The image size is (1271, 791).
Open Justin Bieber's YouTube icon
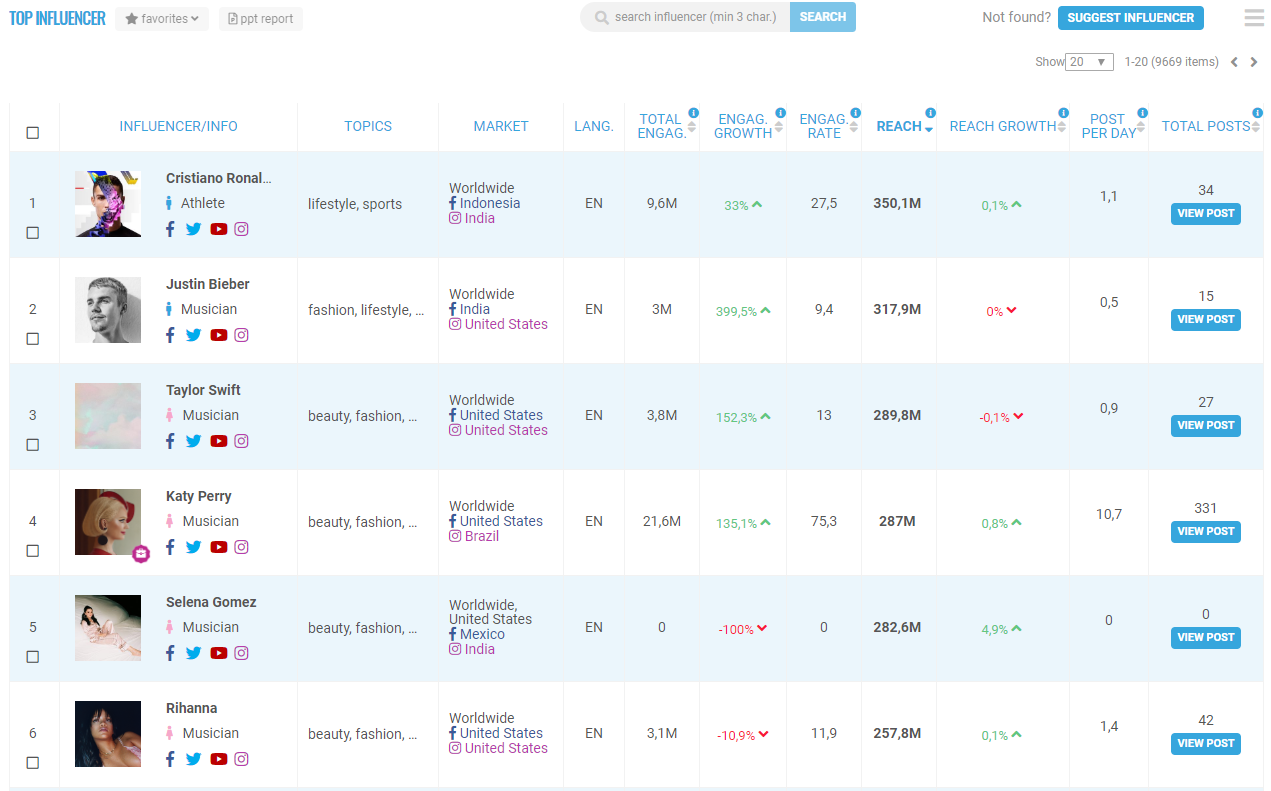click(x=219, y=335)
